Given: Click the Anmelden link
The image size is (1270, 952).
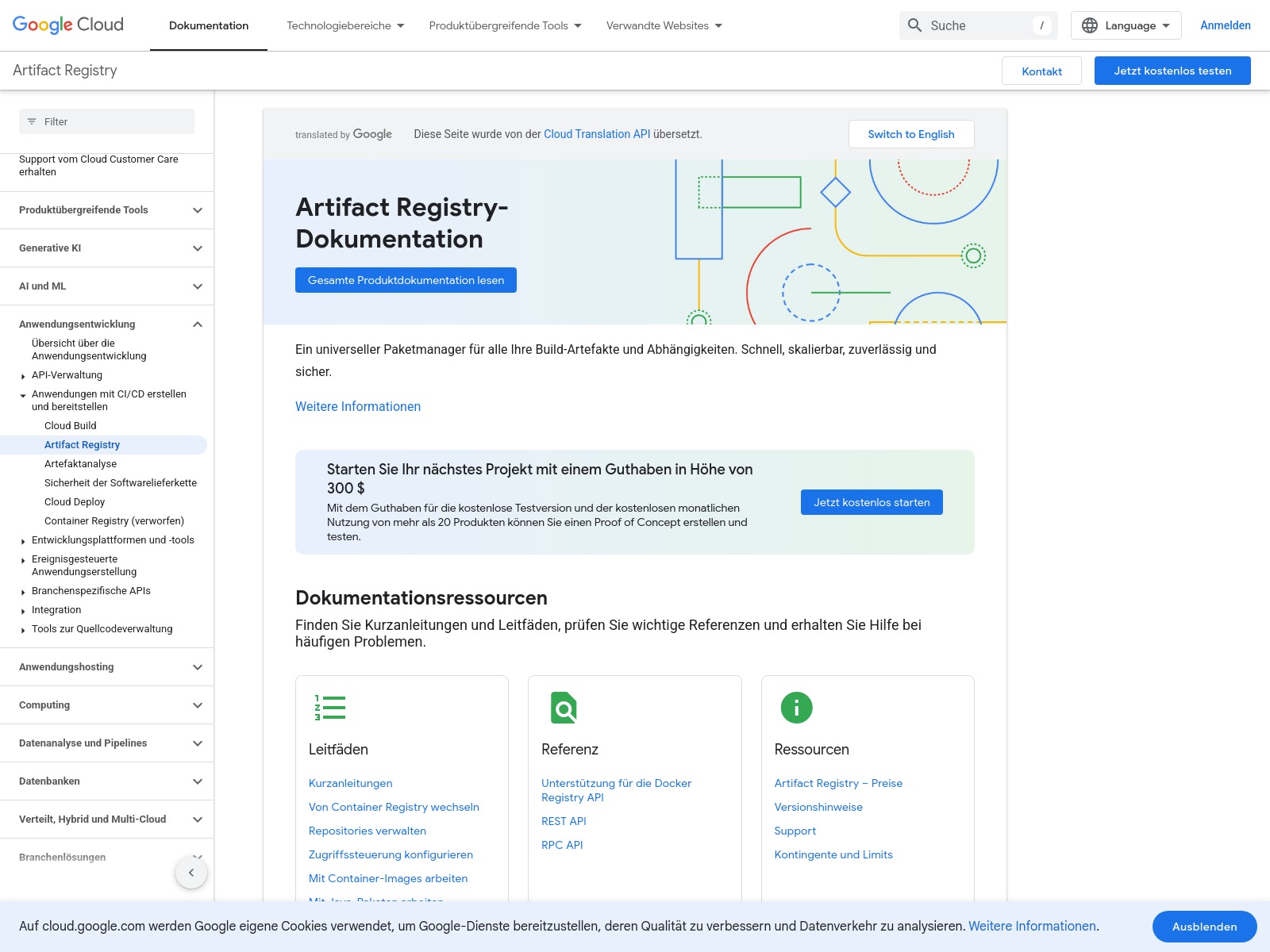Looking at the screenshot, I should [1226, 25].
